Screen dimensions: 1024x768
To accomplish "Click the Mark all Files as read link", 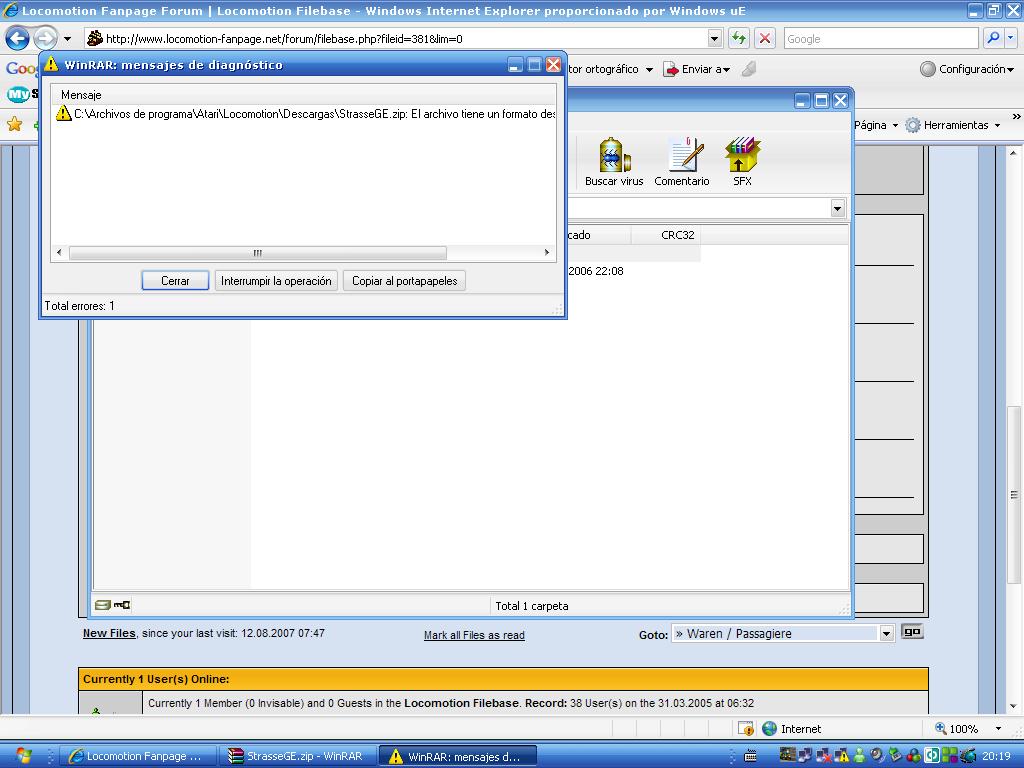I will click(x=474, y=635).
